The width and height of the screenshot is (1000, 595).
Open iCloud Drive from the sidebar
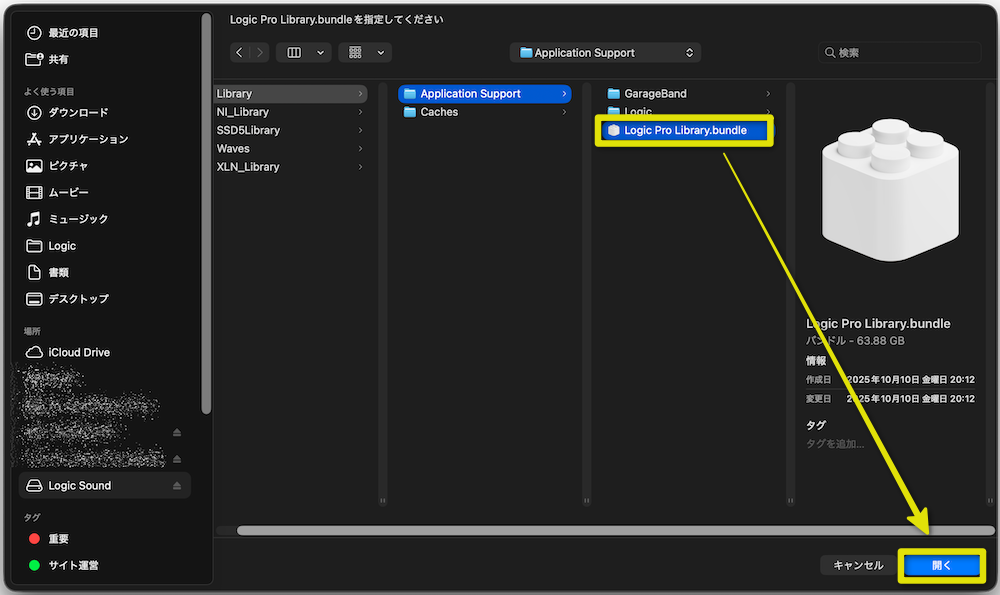pos(77,352)
